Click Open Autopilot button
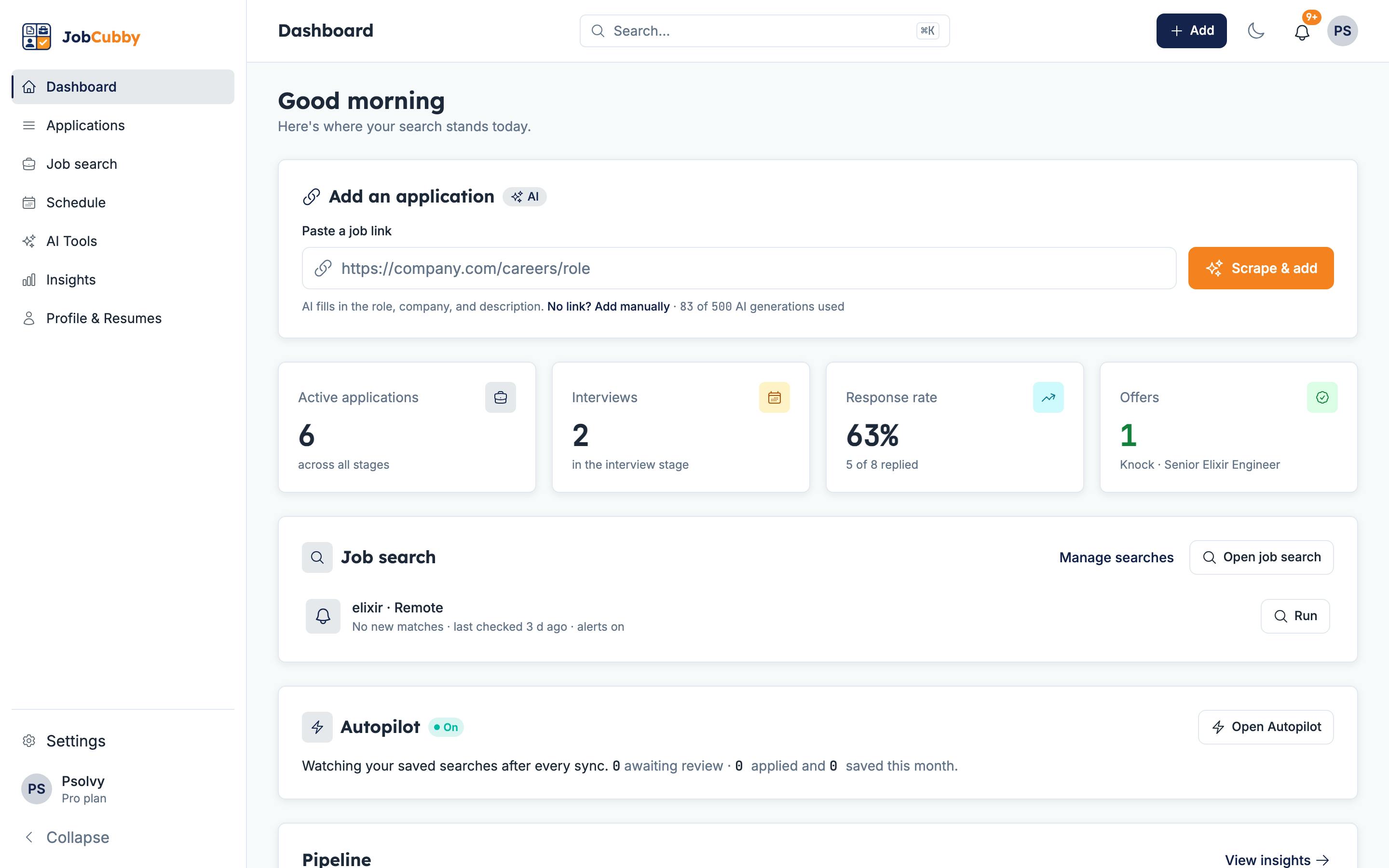Image resolution: width=1389 pixels, height=868 pixels. point(1266,727)
